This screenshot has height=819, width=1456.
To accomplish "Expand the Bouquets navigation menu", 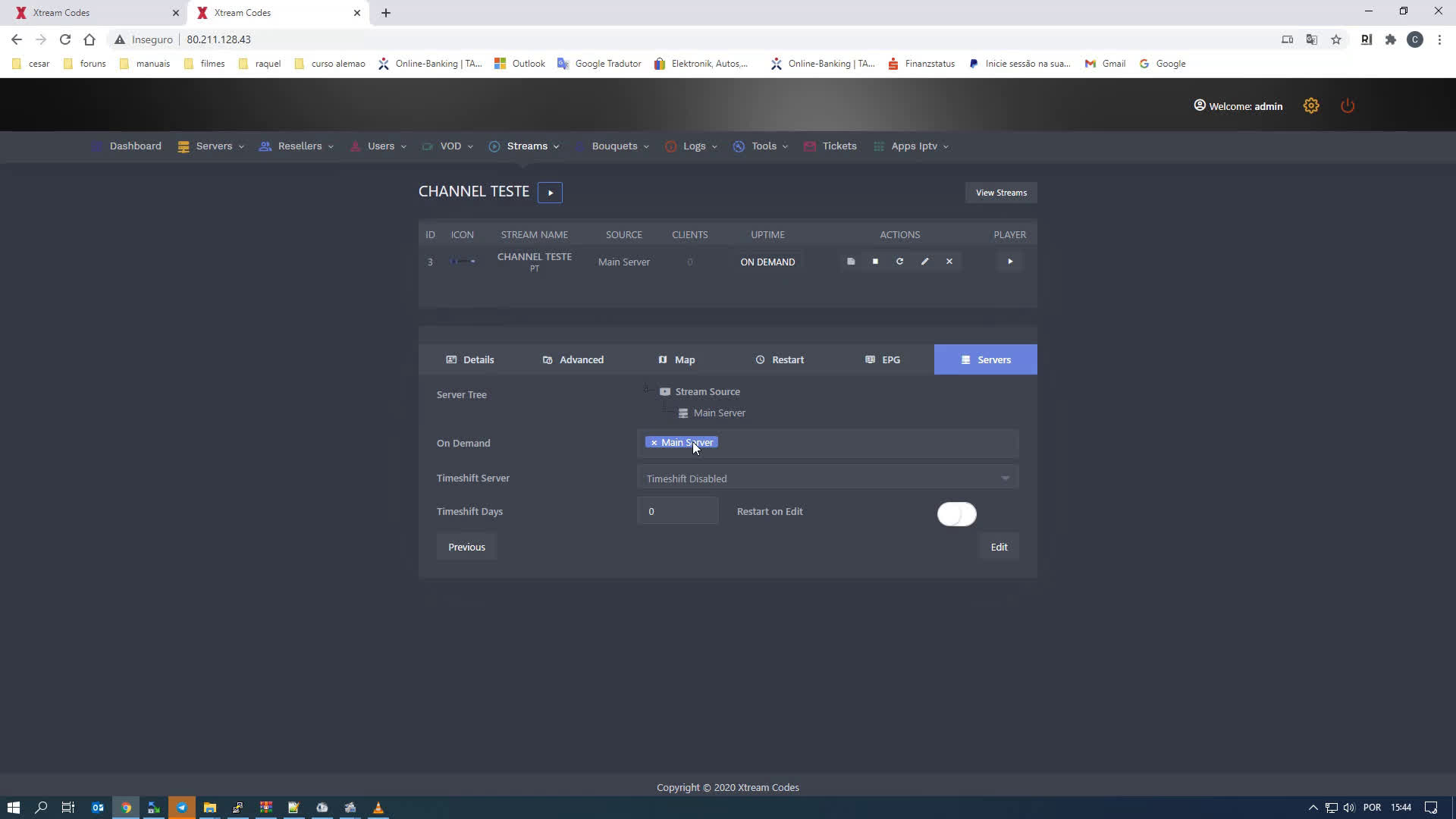I will pos(614,146).
